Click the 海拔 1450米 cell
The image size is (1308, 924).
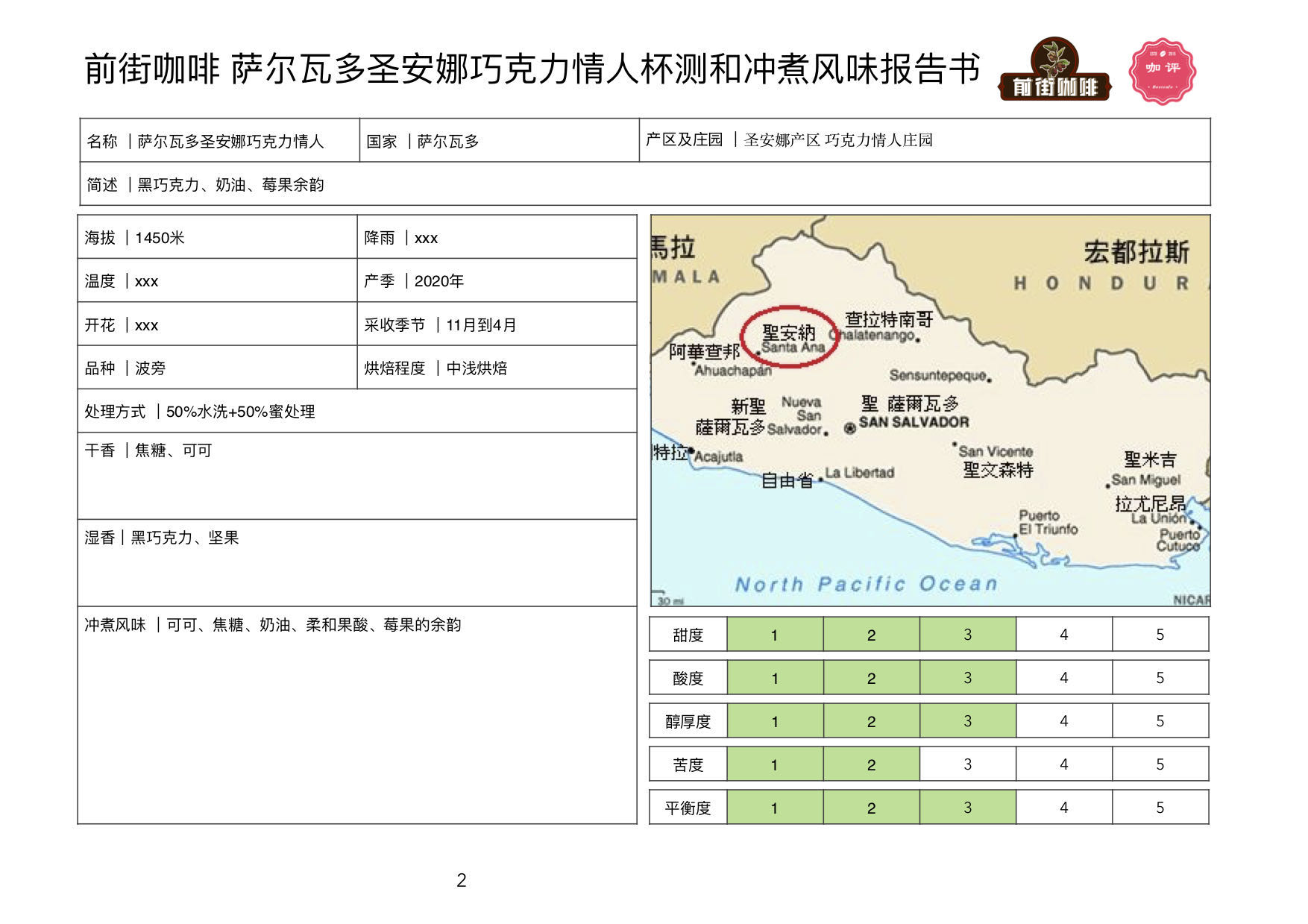click(x=217, y=238)
